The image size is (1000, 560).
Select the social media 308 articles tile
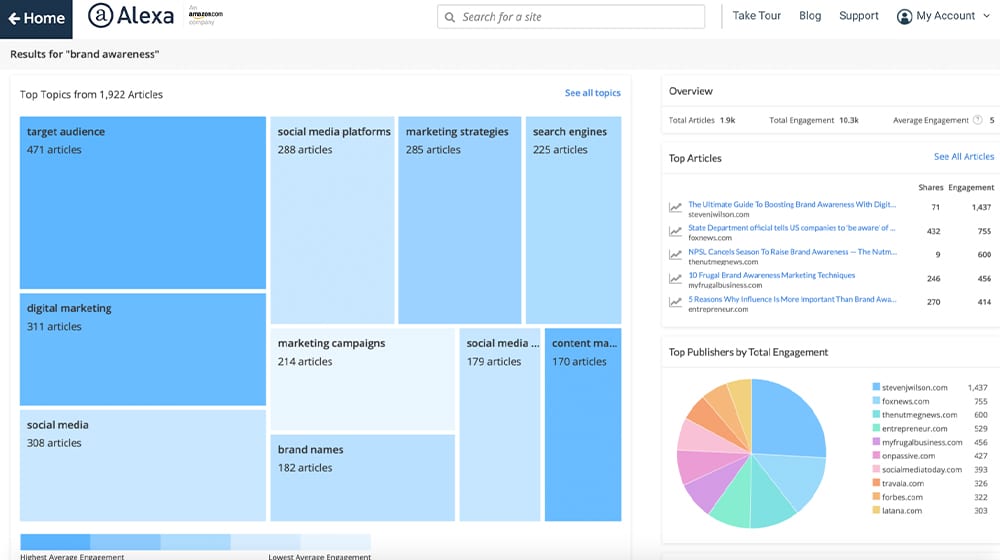click(143, 466)
